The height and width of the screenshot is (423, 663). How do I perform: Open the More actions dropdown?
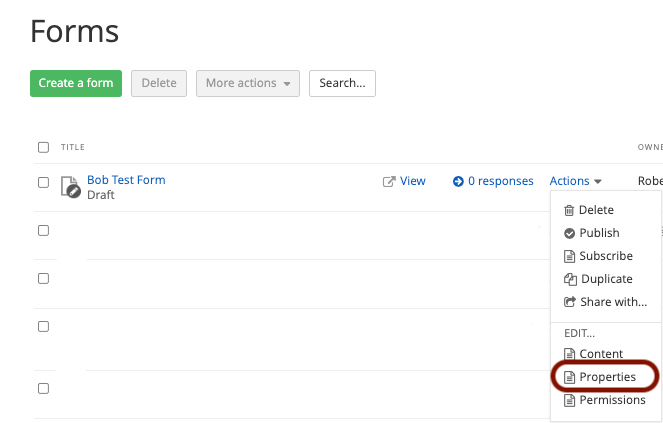click(x=248, y=83)
